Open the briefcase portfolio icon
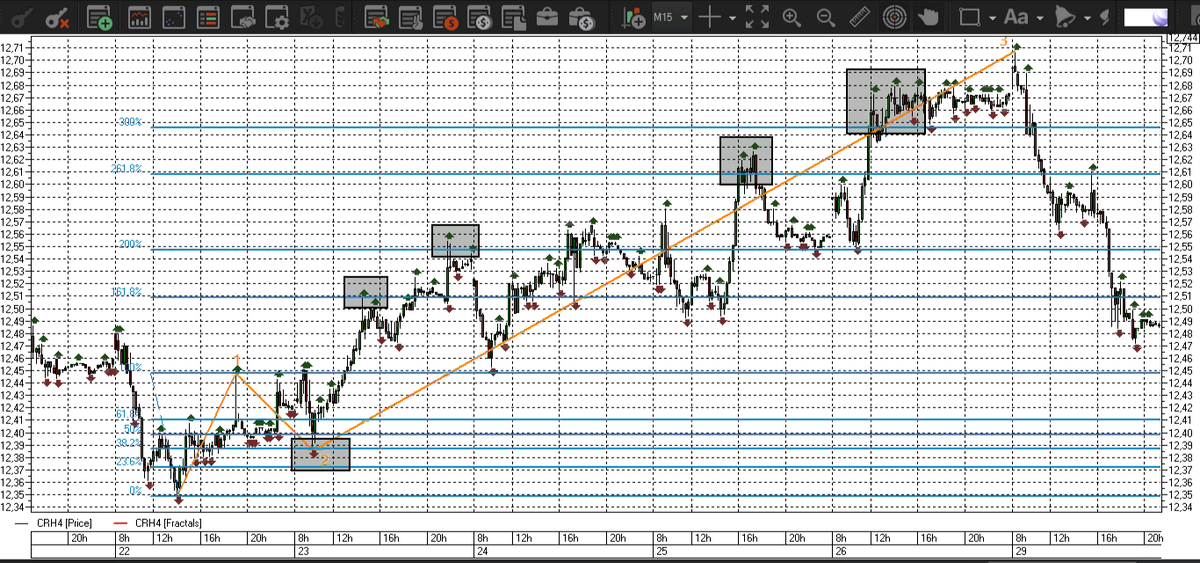Viewport: 1200px width, 563px height. (x=547, y=17)
